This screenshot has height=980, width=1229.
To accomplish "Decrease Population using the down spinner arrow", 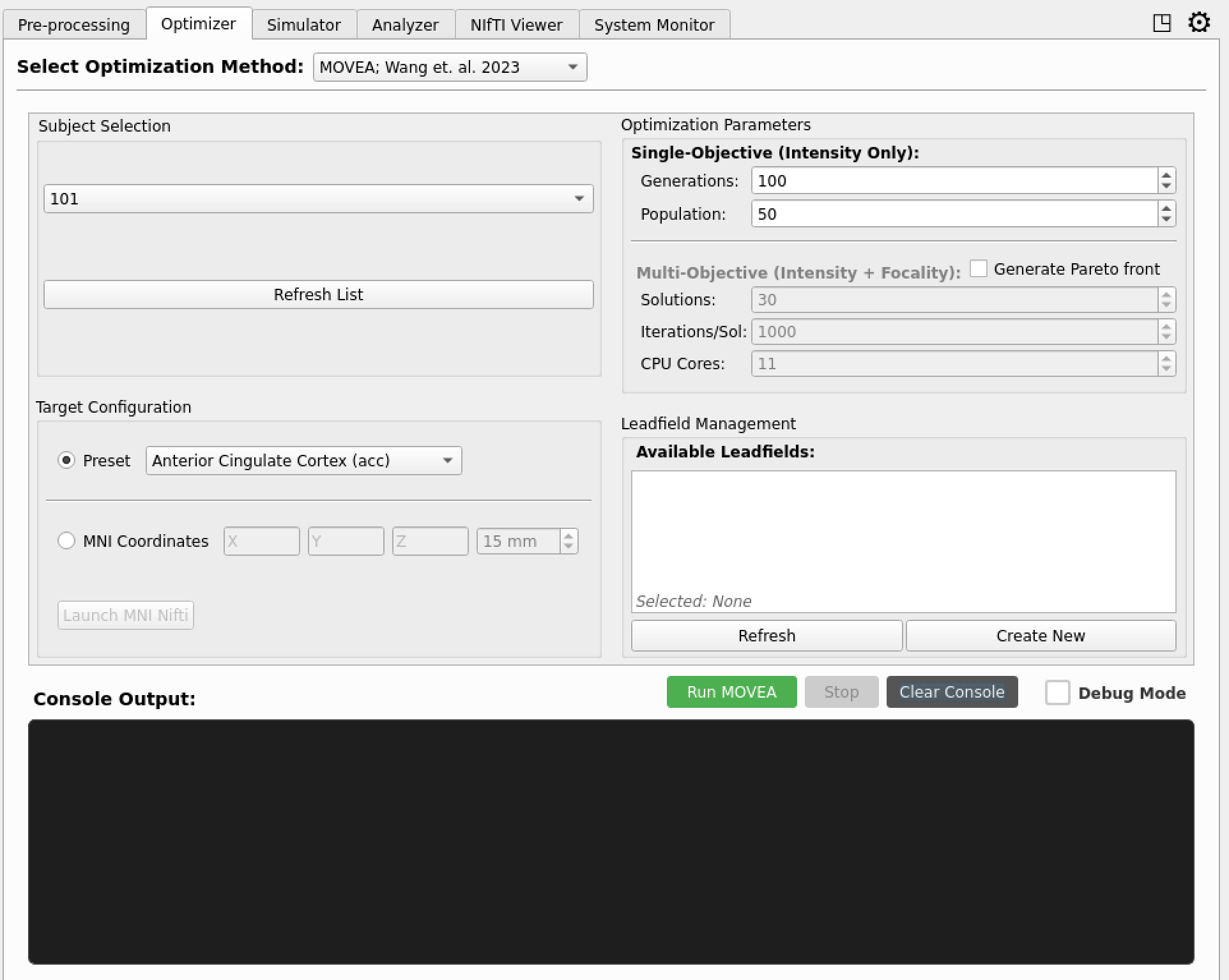I will coord(1164,219).
